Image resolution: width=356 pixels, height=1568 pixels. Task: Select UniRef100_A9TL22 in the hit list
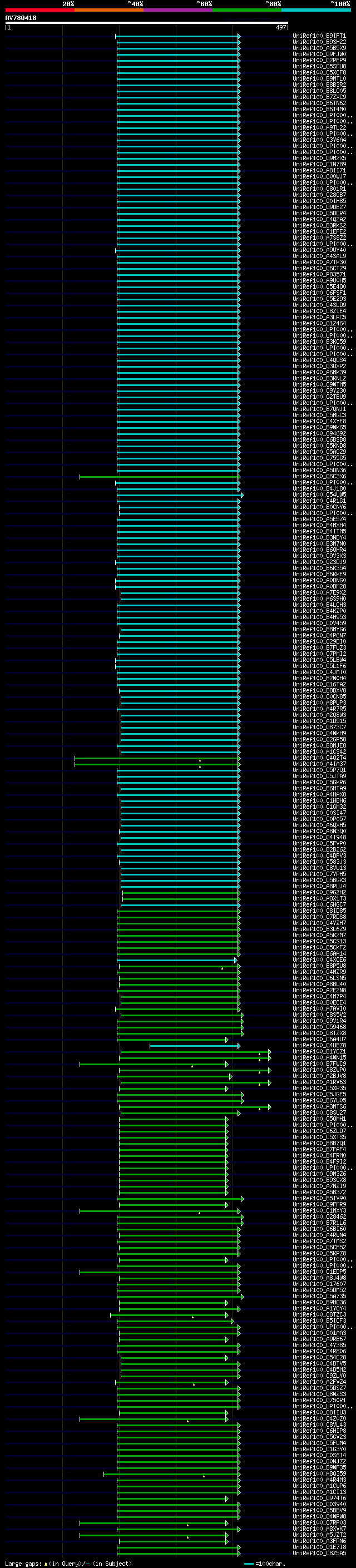click(319, 128)
